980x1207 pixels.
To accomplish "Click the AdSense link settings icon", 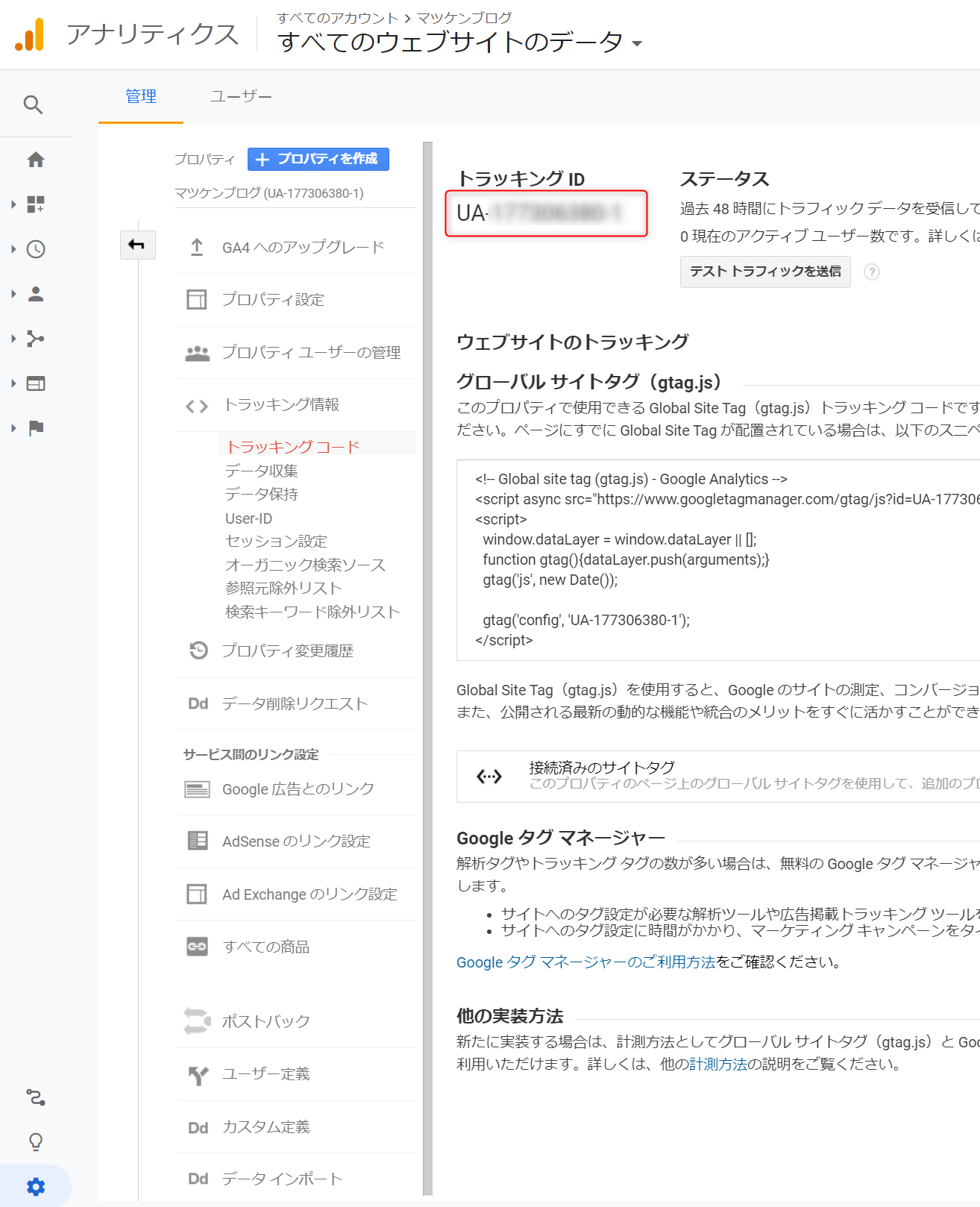I will tap(198, 841).
